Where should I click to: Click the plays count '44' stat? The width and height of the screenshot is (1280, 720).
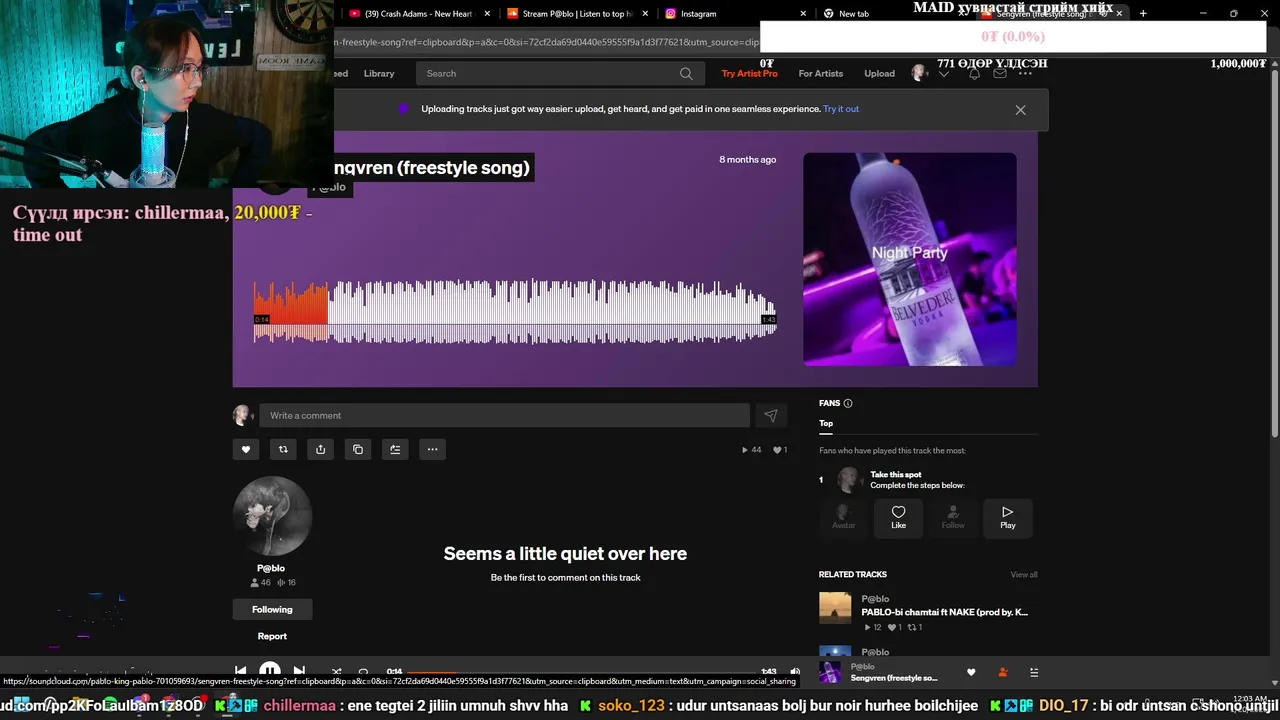[x=751, y=450]
